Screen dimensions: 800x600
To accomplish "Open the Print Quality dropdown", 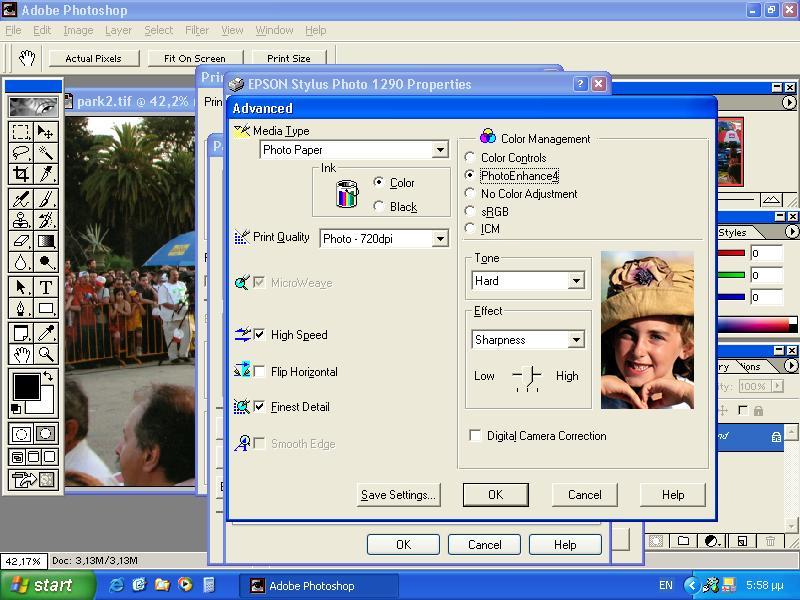I will (440, 238).
